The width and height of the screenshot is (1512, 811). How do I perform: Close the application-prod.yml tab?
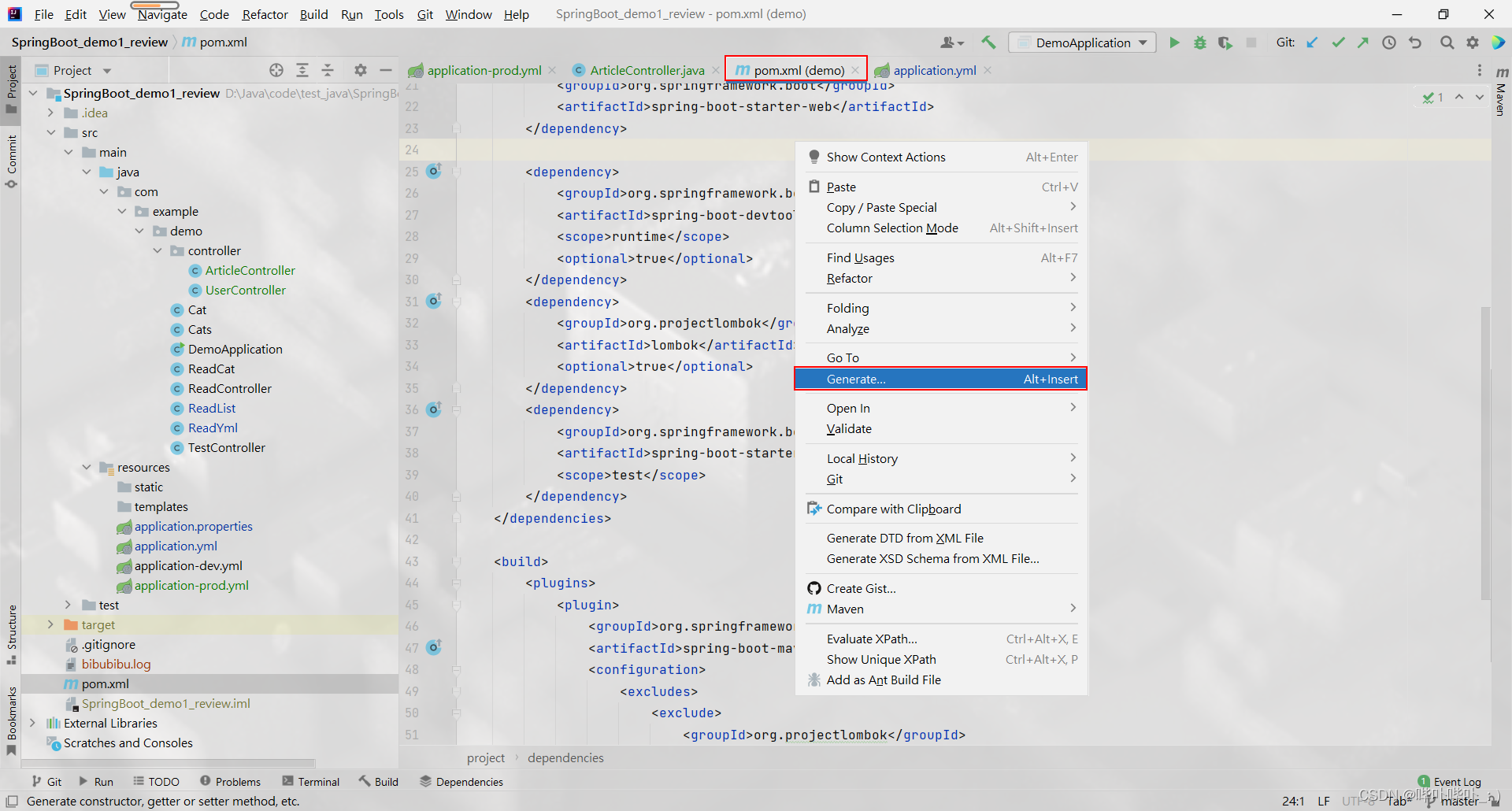point(552,70)
